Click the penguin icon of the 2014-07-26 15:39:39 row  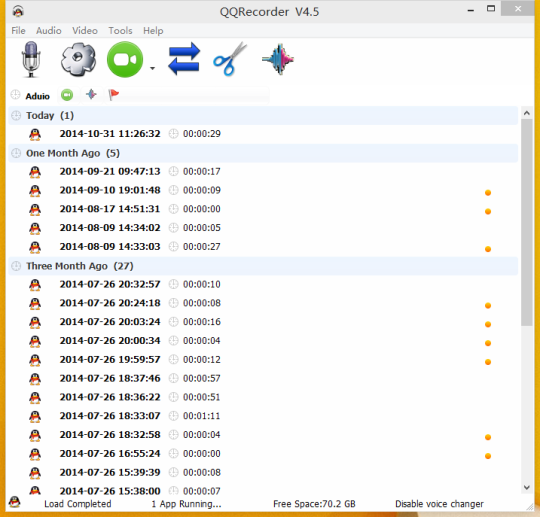point(35,473)
